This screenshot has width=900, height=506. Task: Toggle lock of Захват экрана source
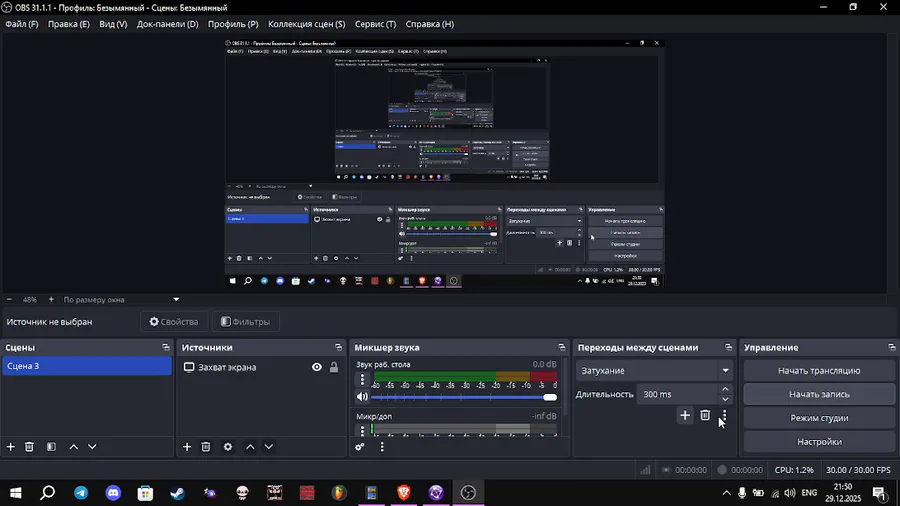[x=333, y=367]
